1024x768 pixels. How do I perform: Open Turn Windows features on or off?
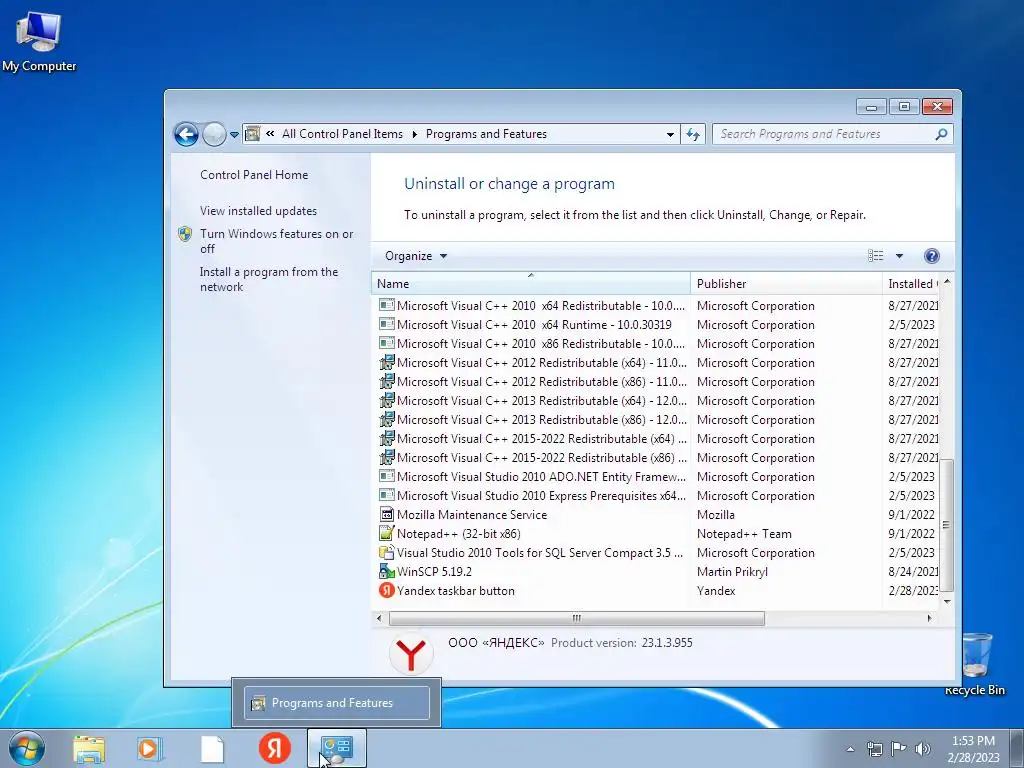click(276, 241)
